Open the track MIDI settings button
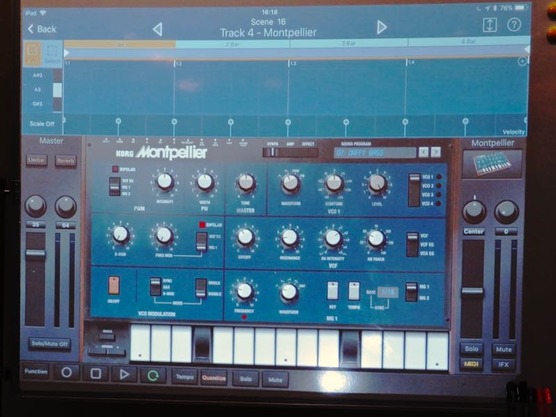Image resolution: width=556 pixels, height=417 pixels. (x=471, y=364)
